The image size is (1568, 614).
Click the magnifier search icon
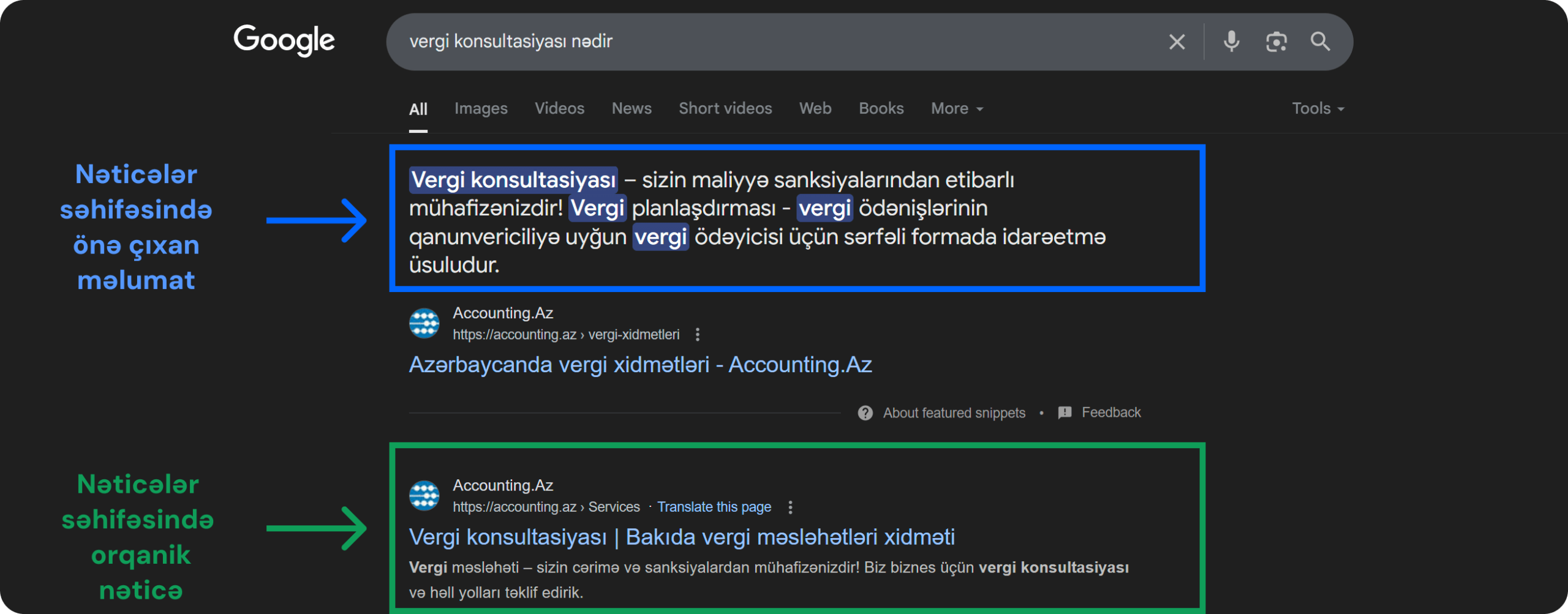[x=1320, y=42]
